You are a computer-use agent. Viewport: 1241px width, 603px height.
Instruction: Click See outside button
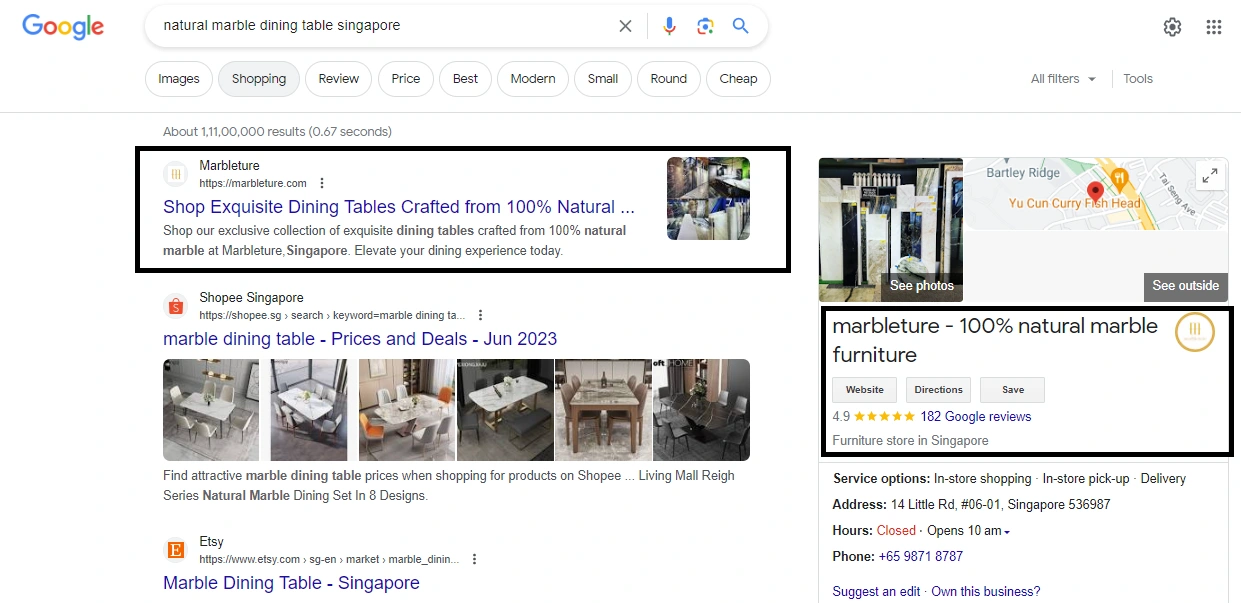1185,286
